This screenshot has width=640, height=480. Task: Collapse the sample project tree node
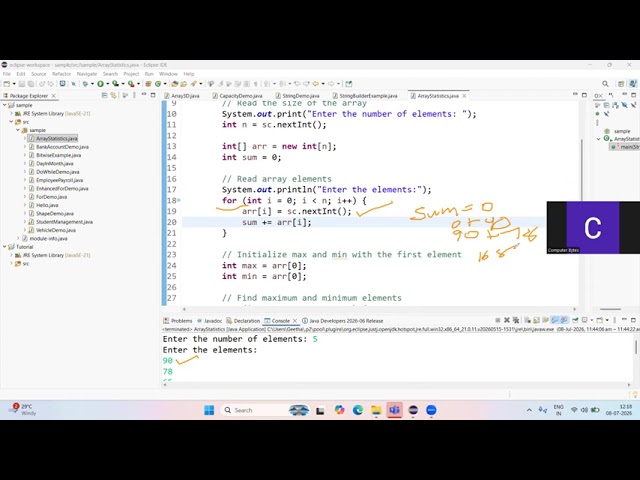[x=4, y=105]
